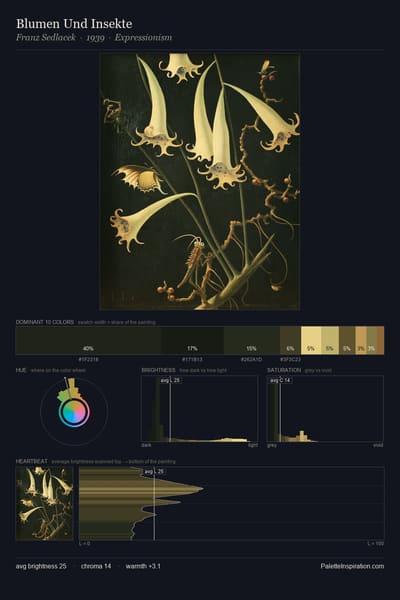
Task: Click the hex code under the 17% swatch
Action: pyautogui.click(x=193, y=360)
